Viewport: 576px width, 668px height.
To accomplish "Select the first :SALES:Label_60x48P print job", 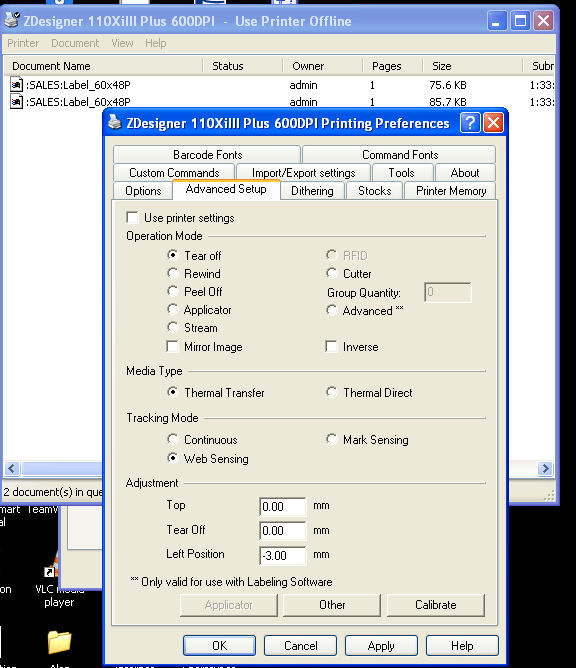I will (78, 85).
